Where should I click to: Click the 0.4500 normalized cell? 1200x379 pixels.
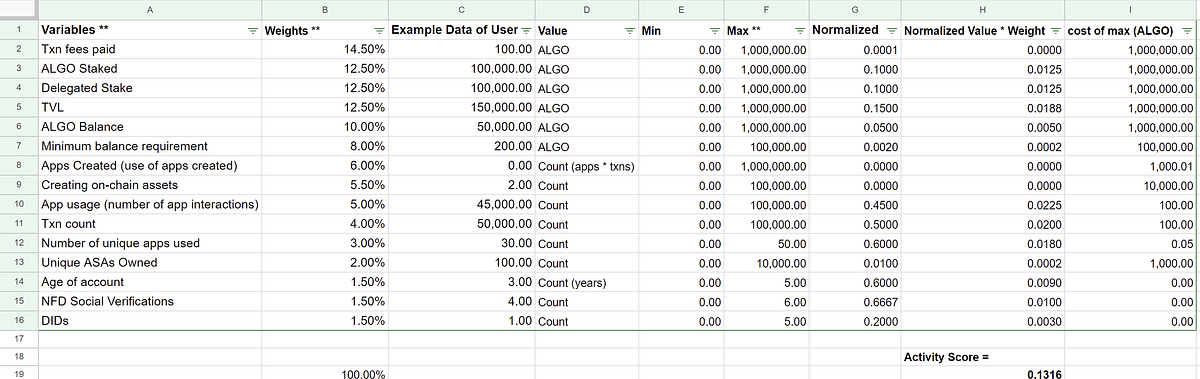(x=854, y=205)
